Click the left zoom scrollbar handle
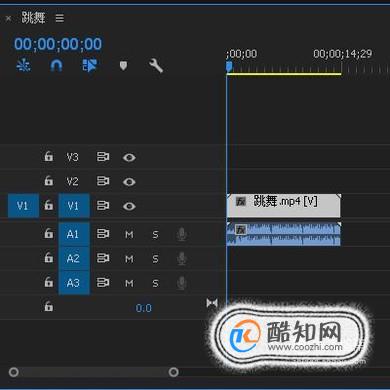Screen dimensions: 390x390 [14, 372]
